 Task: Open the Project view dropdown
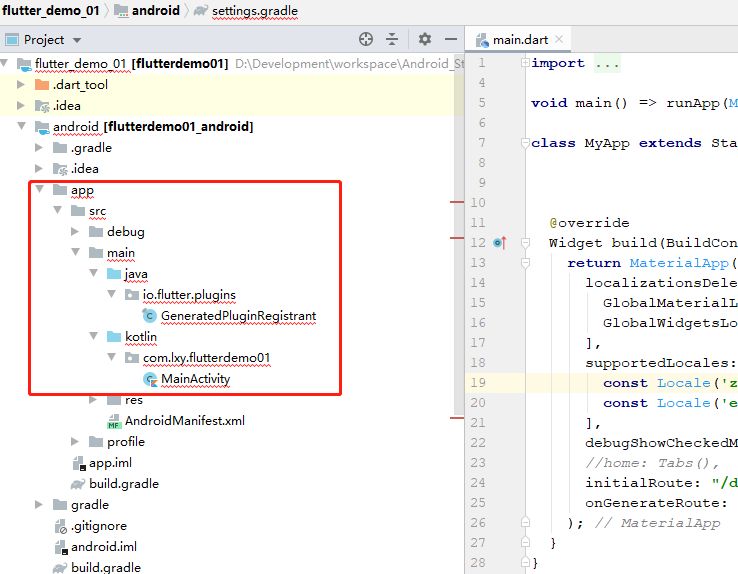77,40
